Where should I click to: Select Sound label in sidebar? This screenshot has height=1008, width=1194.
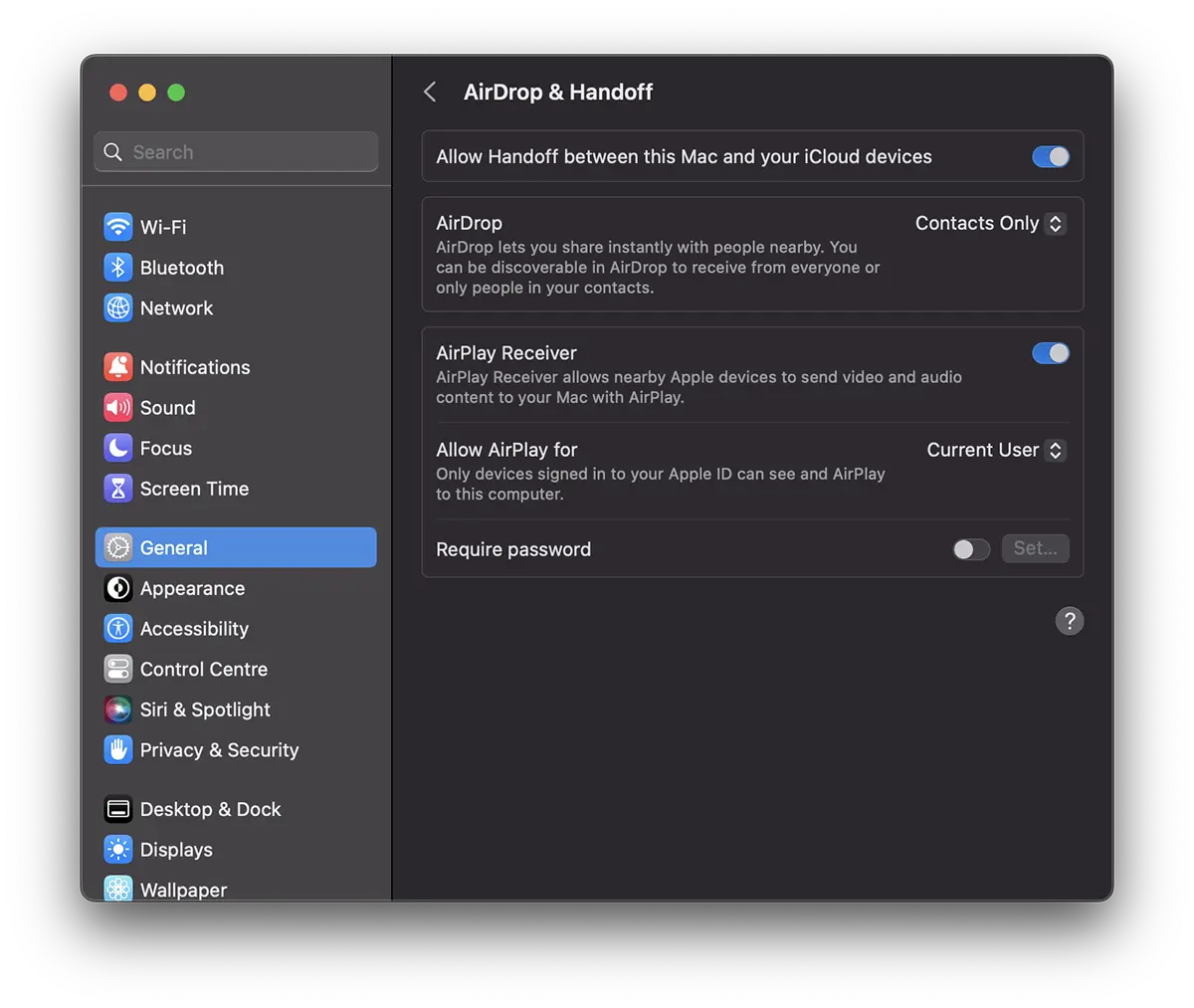pyautogui.click(x=167, y=408)
